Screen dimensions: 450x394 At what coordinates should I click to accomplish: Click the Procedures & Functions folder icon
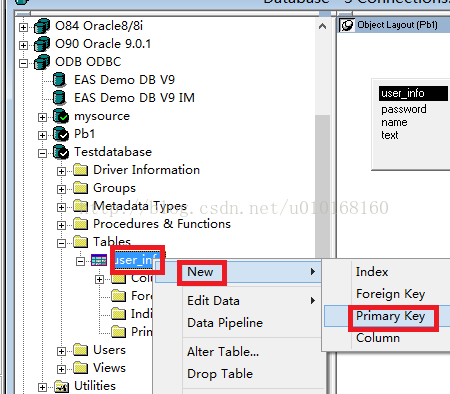coord(80,224)
